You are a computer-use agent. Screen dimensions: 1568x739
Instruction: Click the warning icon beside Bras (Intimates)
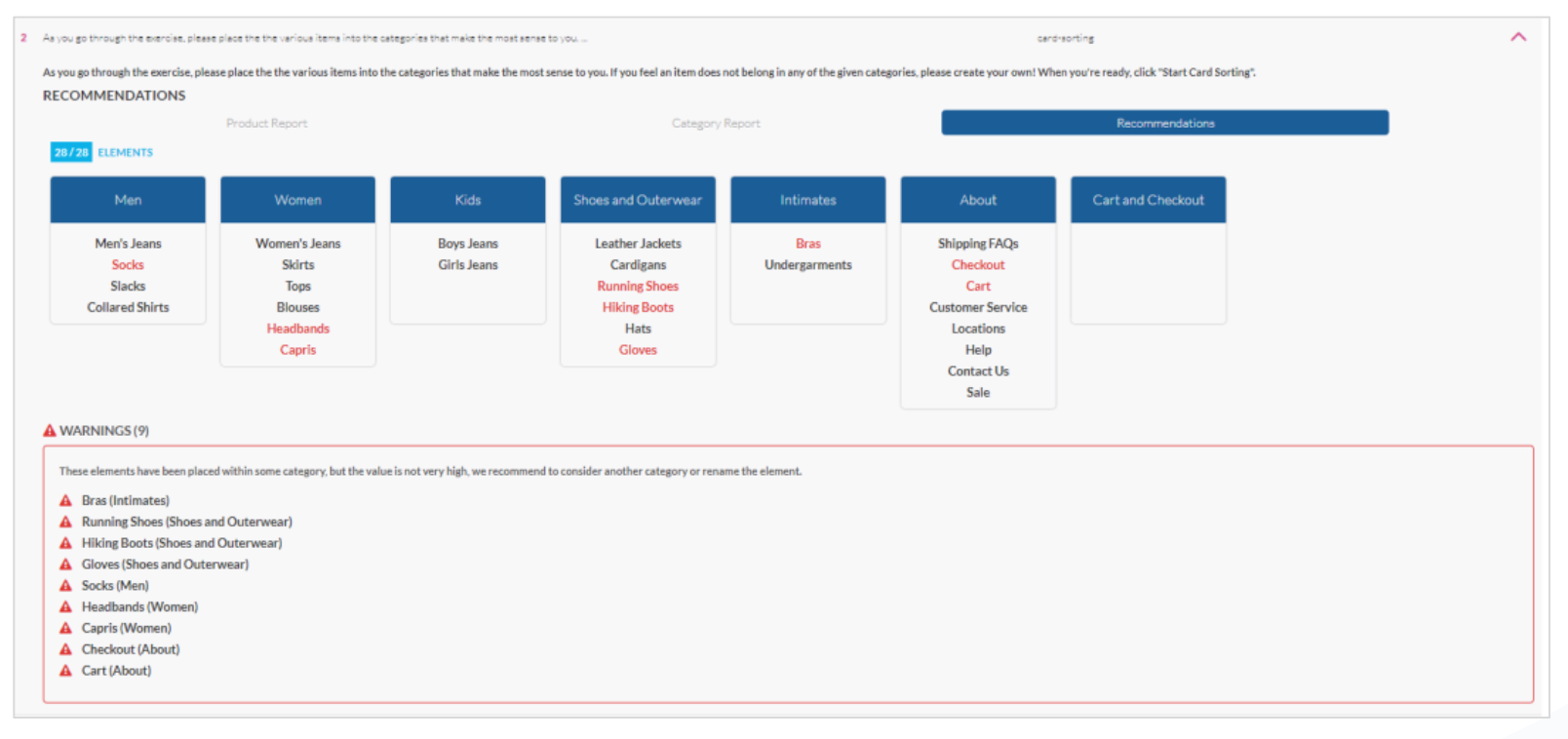coord(66,500)
